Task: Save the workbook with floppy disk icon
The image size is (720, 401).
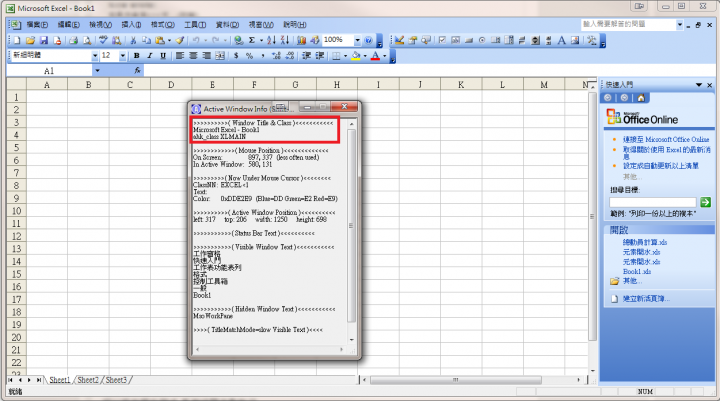Action: click(44, 40)
